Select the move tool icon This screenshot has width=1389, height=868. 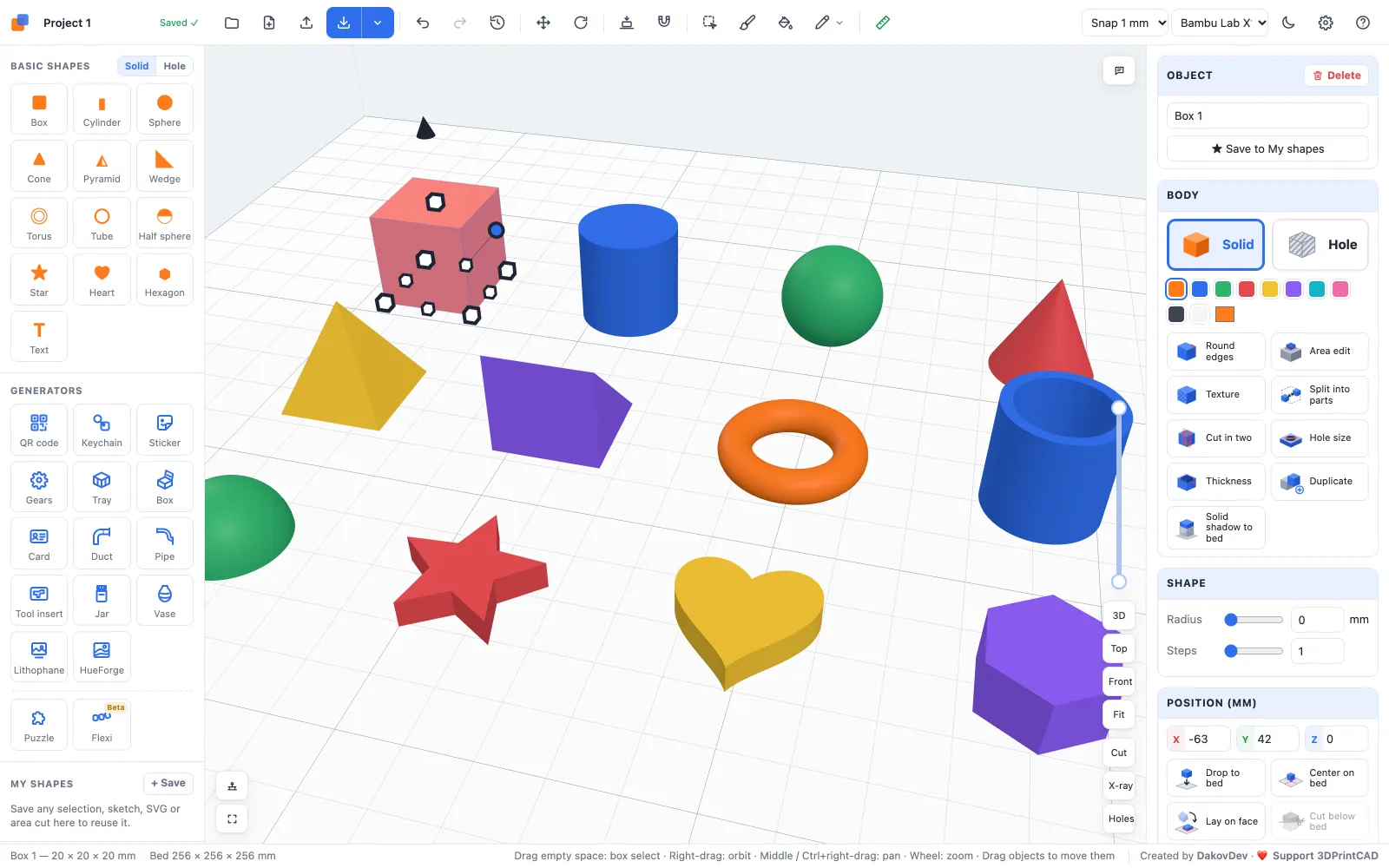(543, 23)
